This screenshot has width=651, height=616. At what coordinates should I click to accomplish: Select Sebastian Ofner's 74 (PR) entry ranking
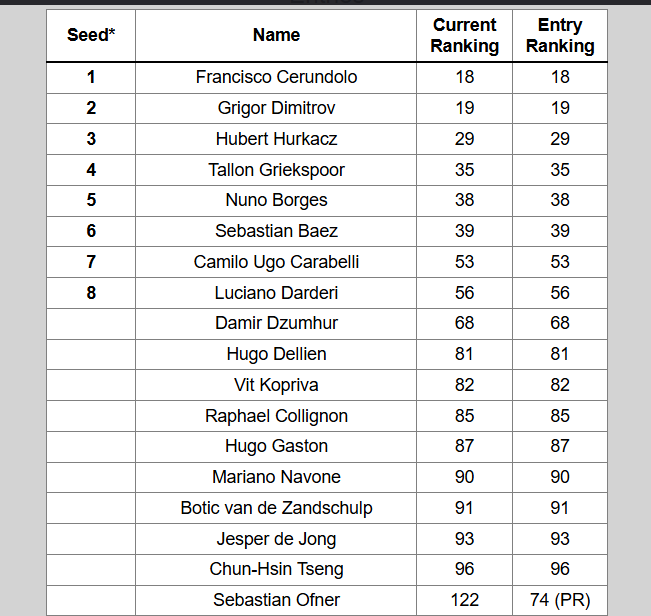pyautogui.click(x=560, y=600)
